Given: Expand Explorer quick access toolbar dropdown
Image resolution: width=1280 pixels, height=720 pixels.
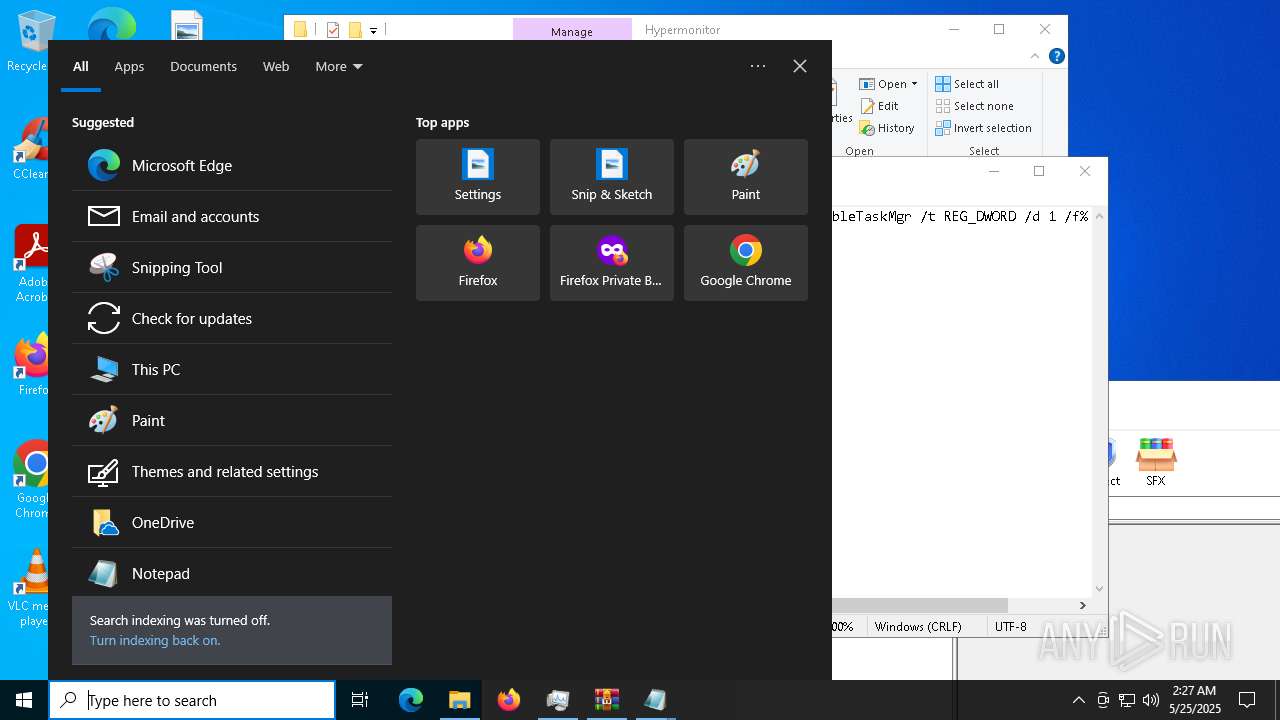Looking at the screenshot, I should 373,30.
